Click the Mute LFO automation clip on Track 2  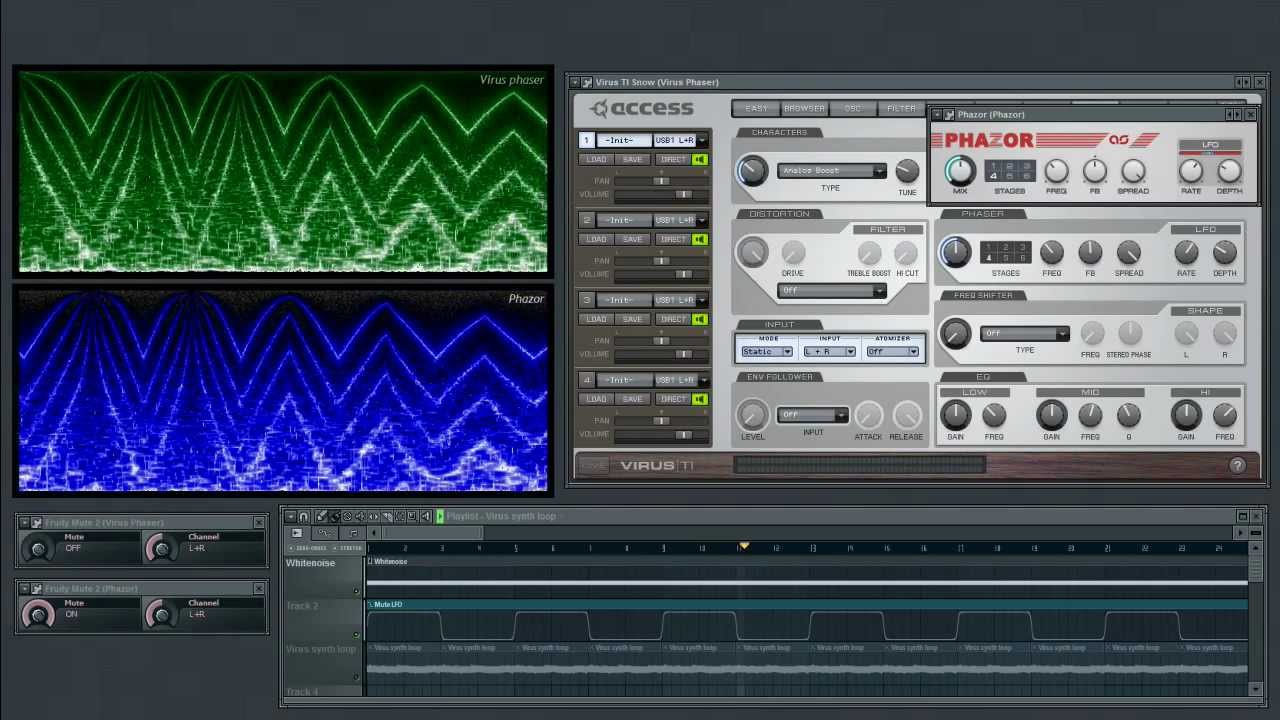point(808,622)
